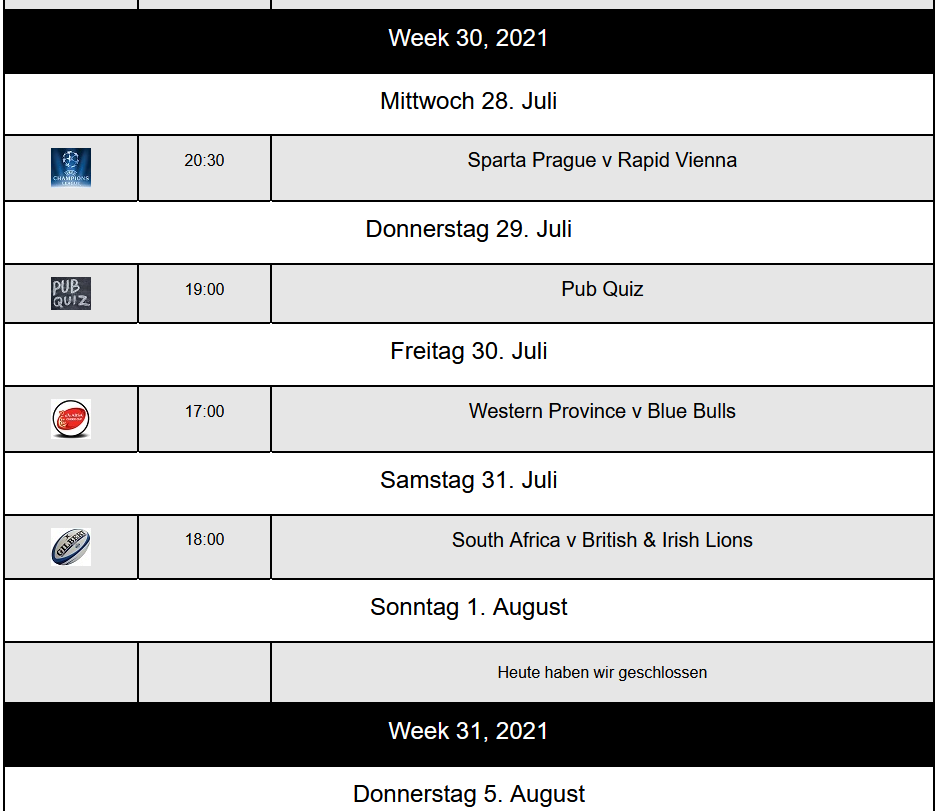938x811 pixels.
Task: Open South Africa v British & Irish Lions
Action: (602, 540)
